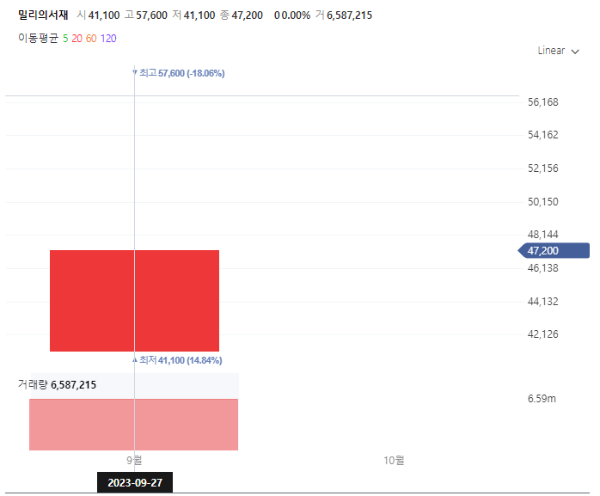Toggle the 20-day moving average
The height and width of the screenshot is (496, 600).
(77, 38)
